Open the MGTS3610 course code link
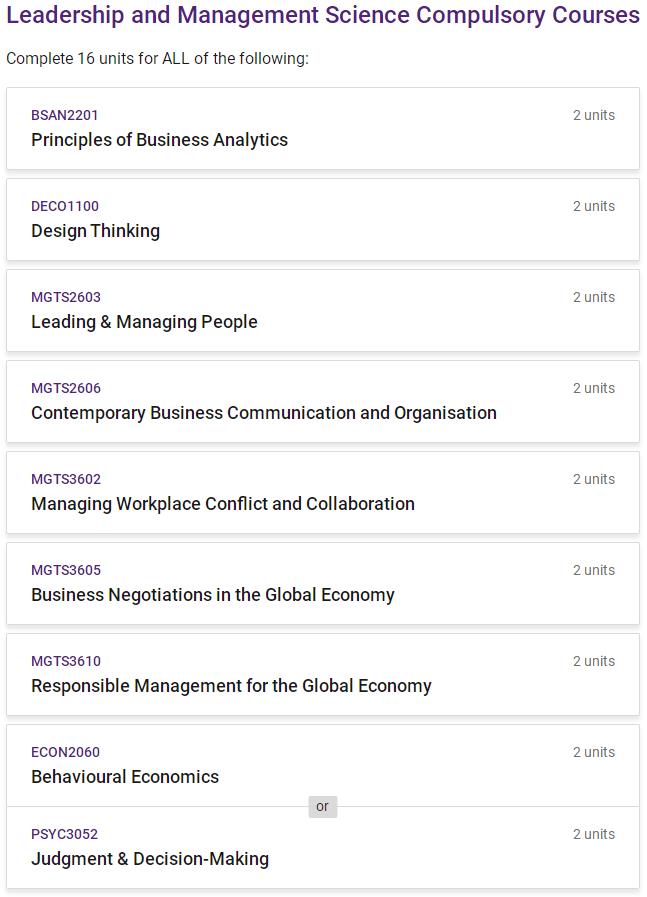 pyautogui.click(x=66, y=661)
